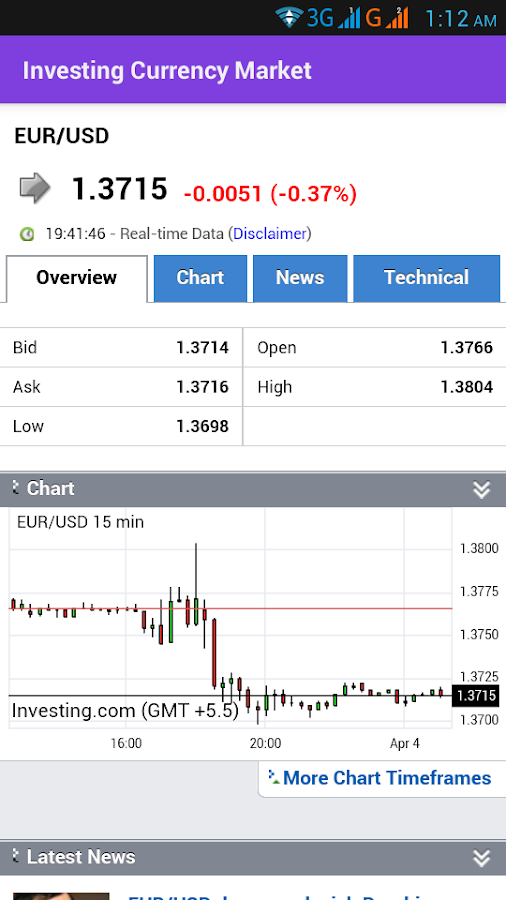Select the Overview tab

pos(77,278)
